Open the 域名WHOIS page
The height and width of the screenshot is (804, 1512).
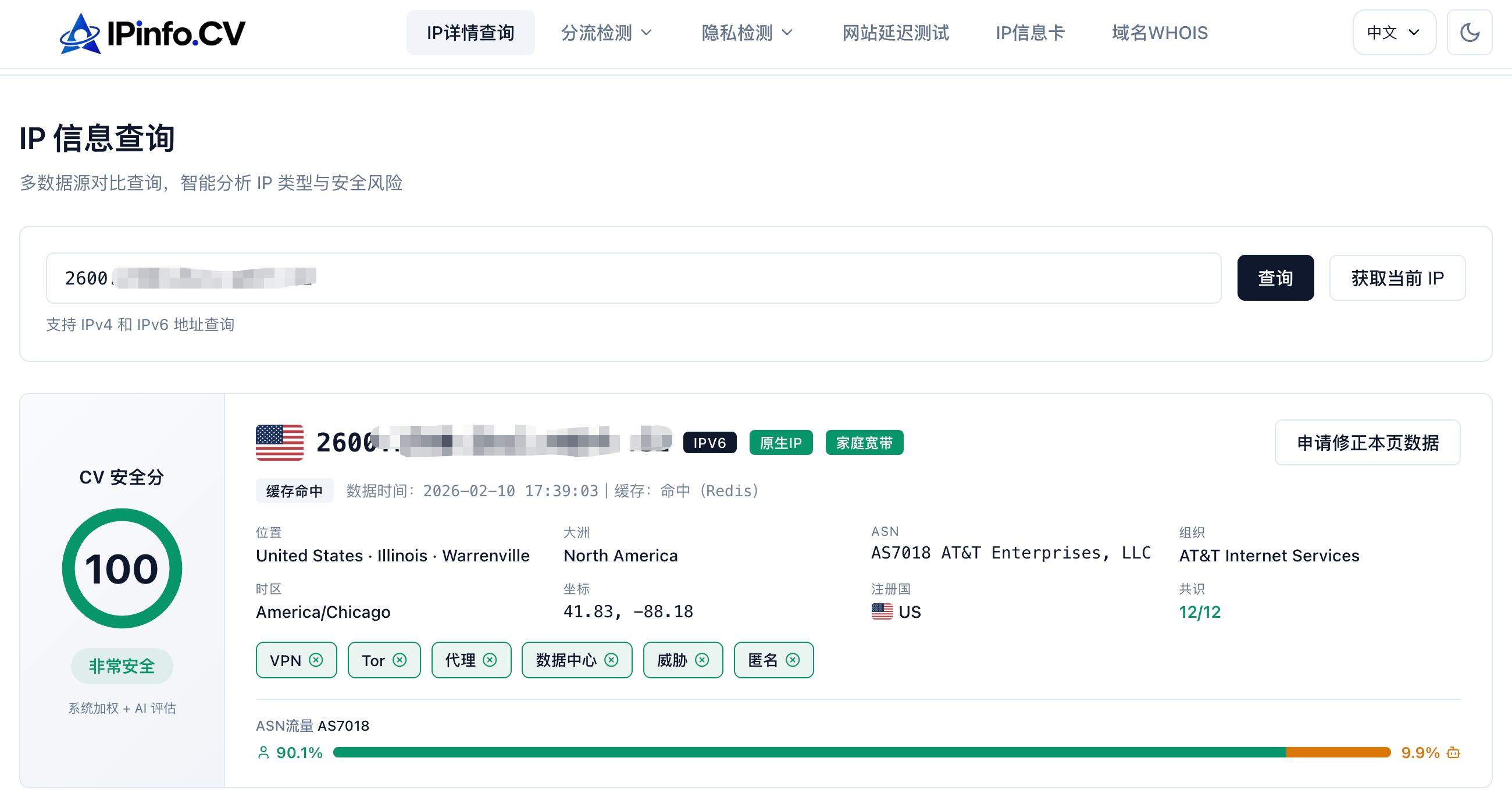1159,33
